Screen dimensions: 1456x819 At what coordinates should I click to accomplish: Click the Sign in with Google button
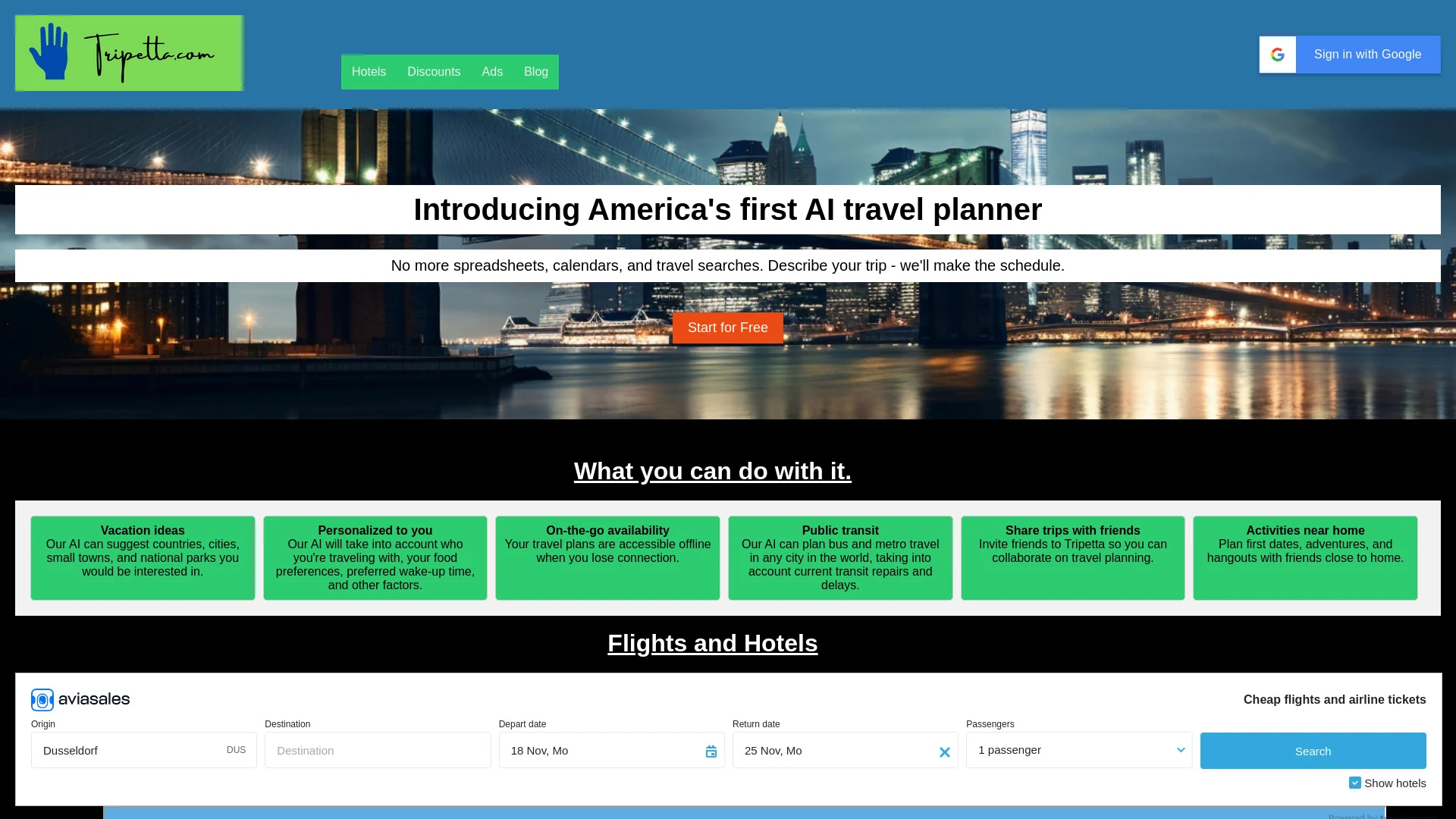click(x=1349, y=54)
